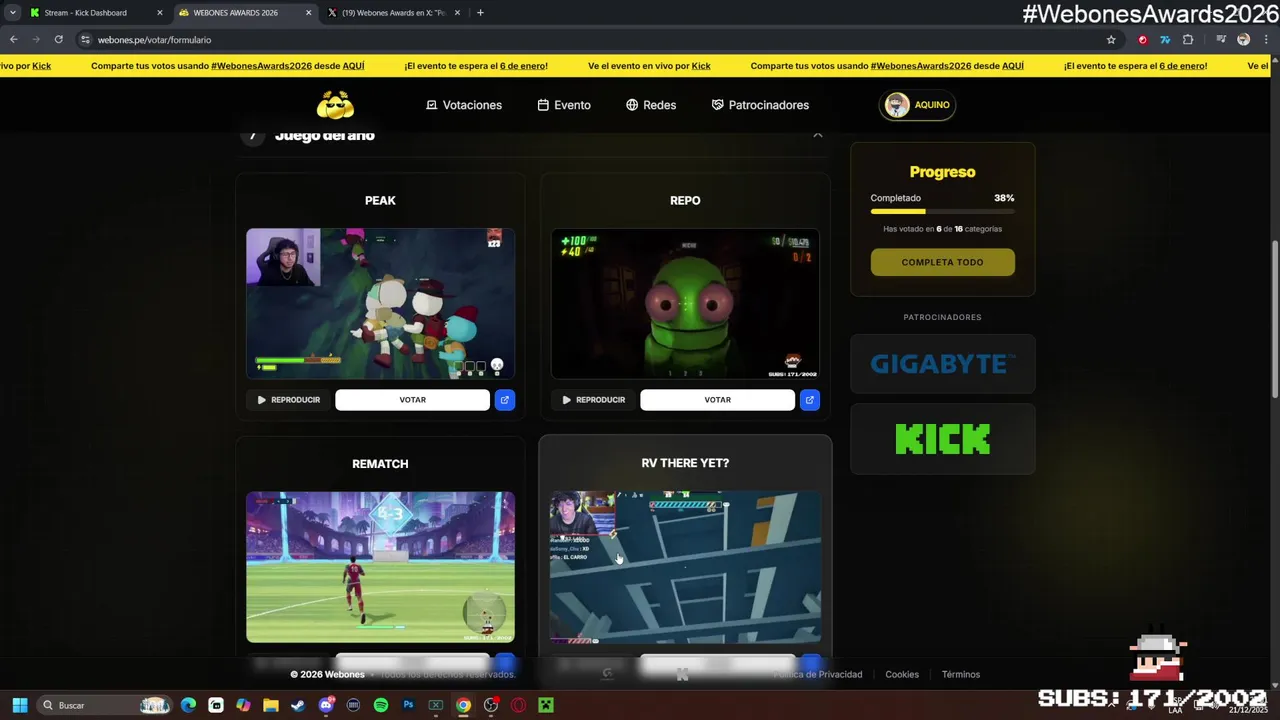Open the Cookies footer link
Viewport: 1280px width, 720px height.
click(x=902, y=674)
